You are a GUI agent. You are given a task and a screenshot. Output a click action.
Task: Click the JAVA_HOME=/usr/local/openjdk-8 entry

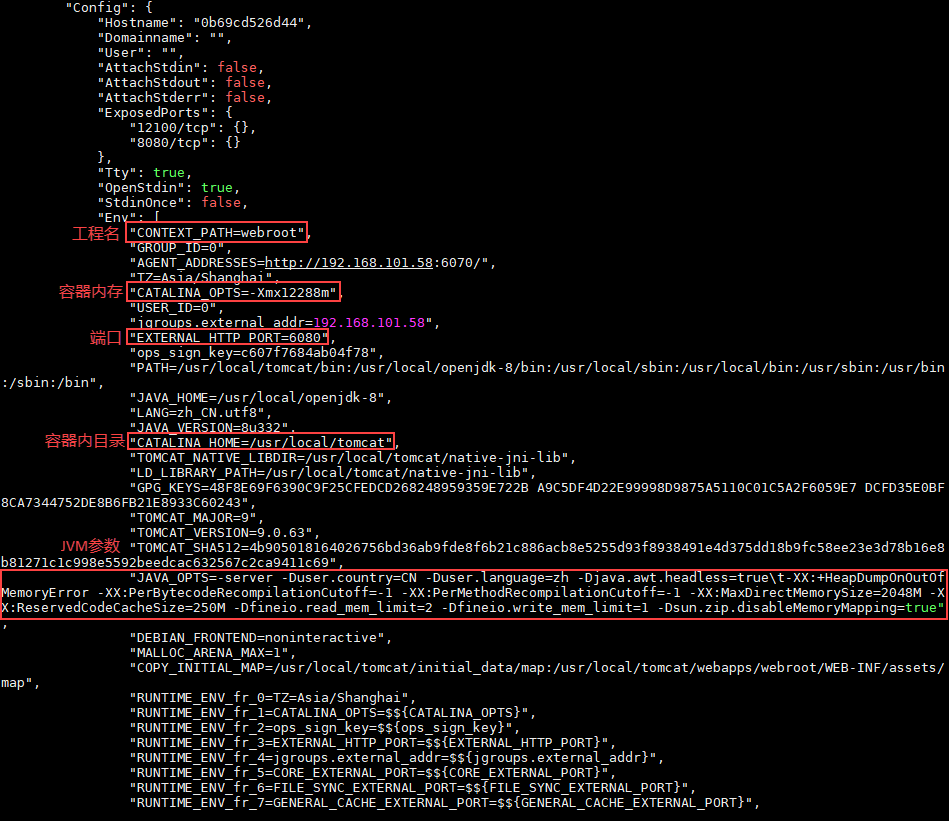pyautogui.click(x=261, y=397)
